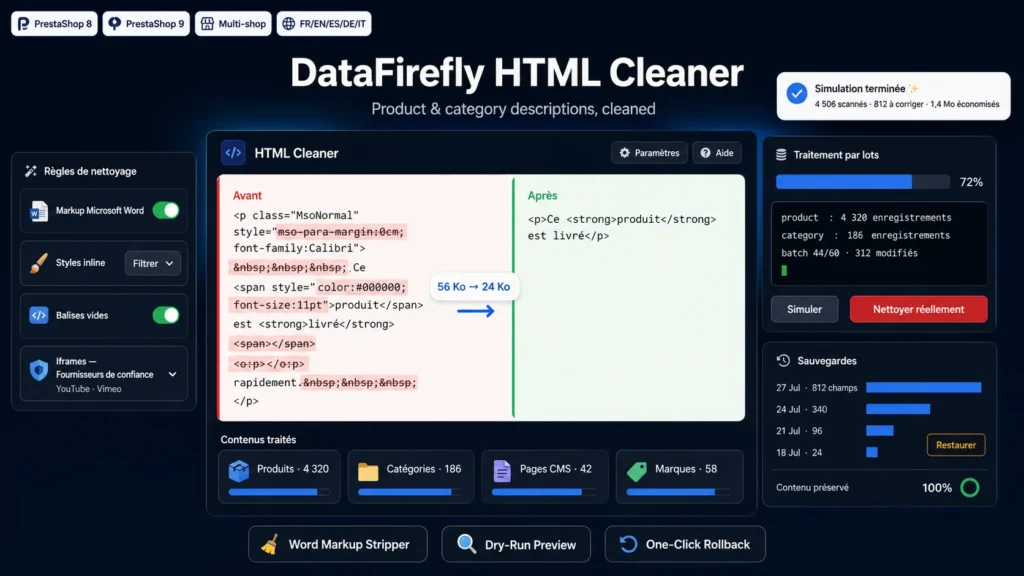Click the Marques tag icon

pos(637,470)
